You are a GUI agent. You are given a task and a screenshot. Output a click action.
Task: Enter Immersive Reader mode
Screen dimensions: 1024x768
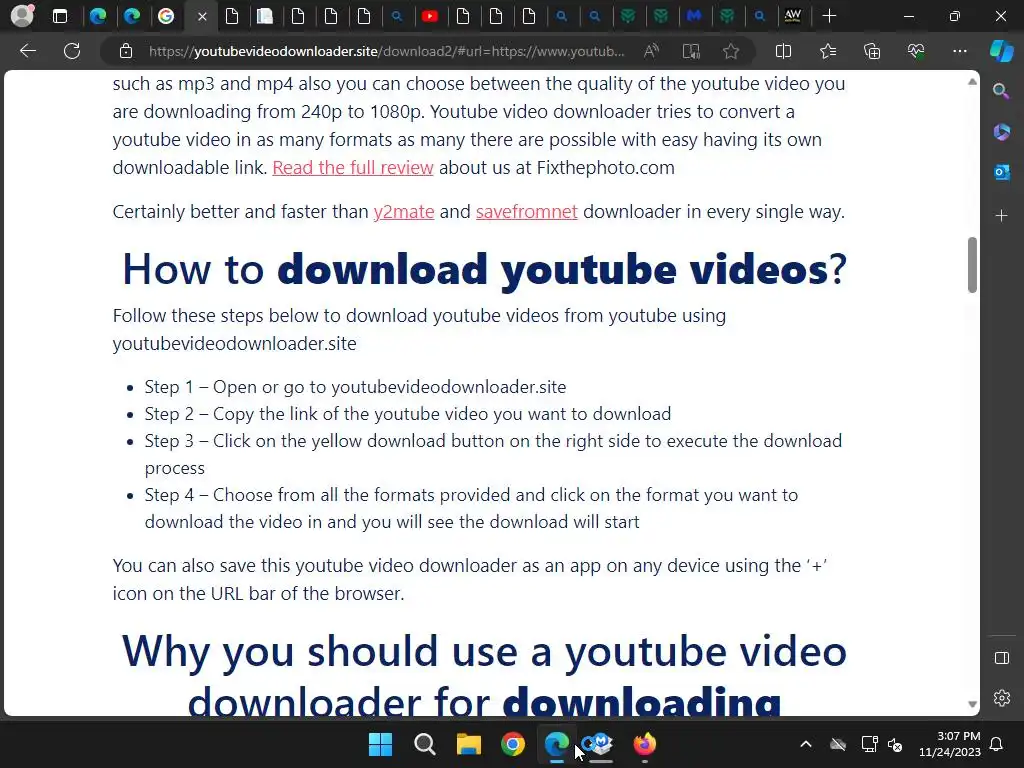[x=691, y=51]
